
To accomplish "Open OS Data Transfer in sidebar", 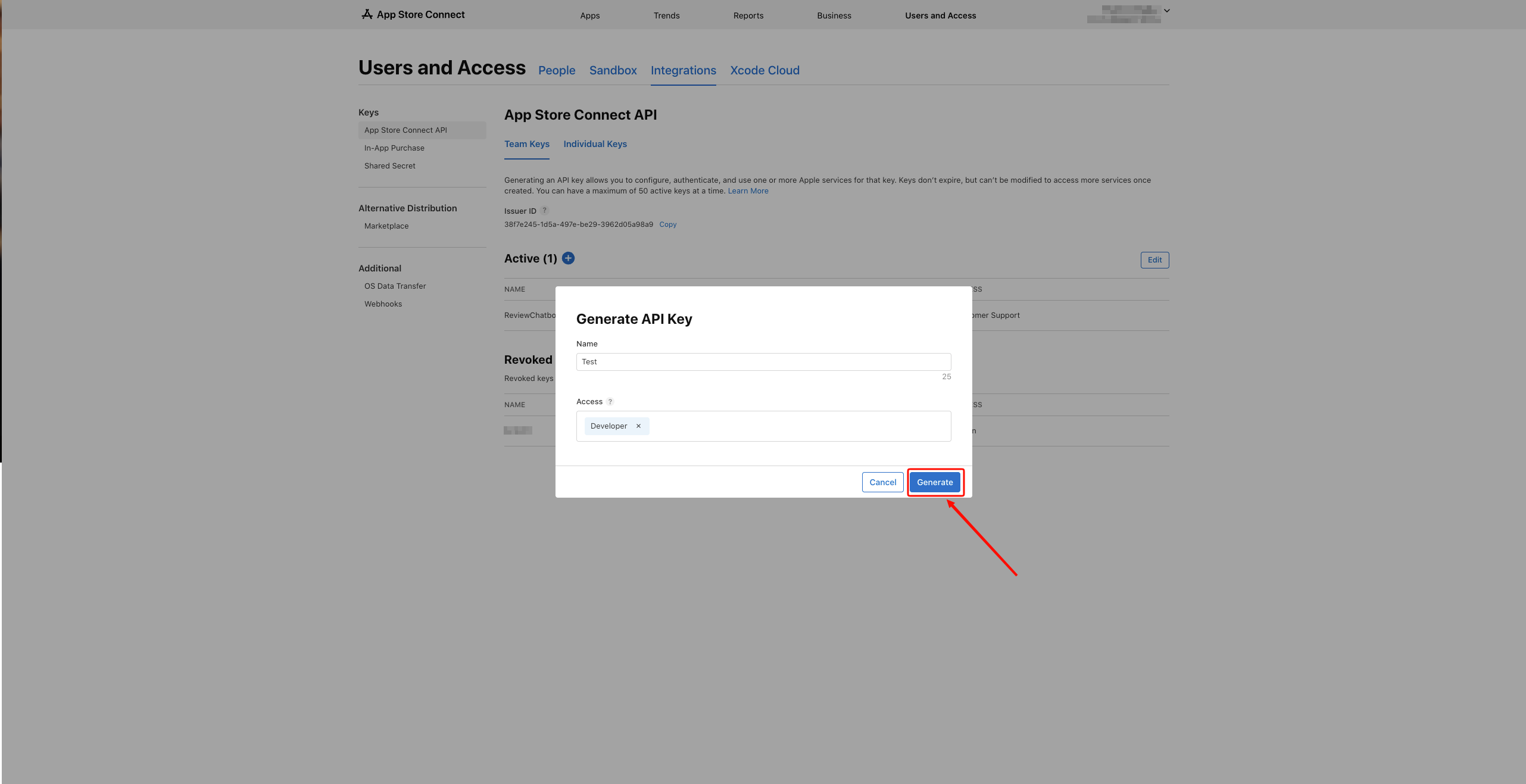I will click(x=395, y=286).
